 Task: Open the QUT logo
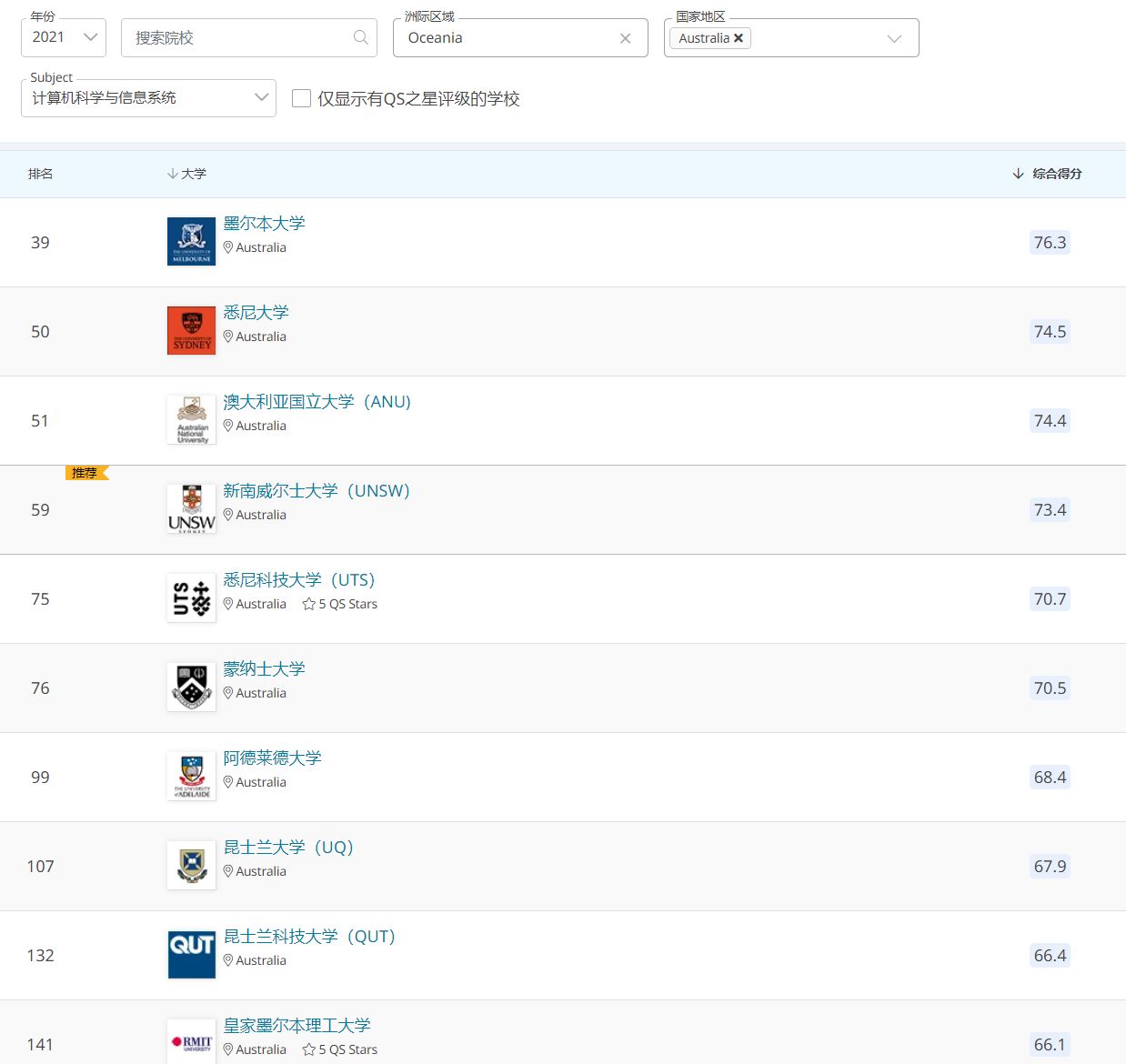[x=192, y=954]
